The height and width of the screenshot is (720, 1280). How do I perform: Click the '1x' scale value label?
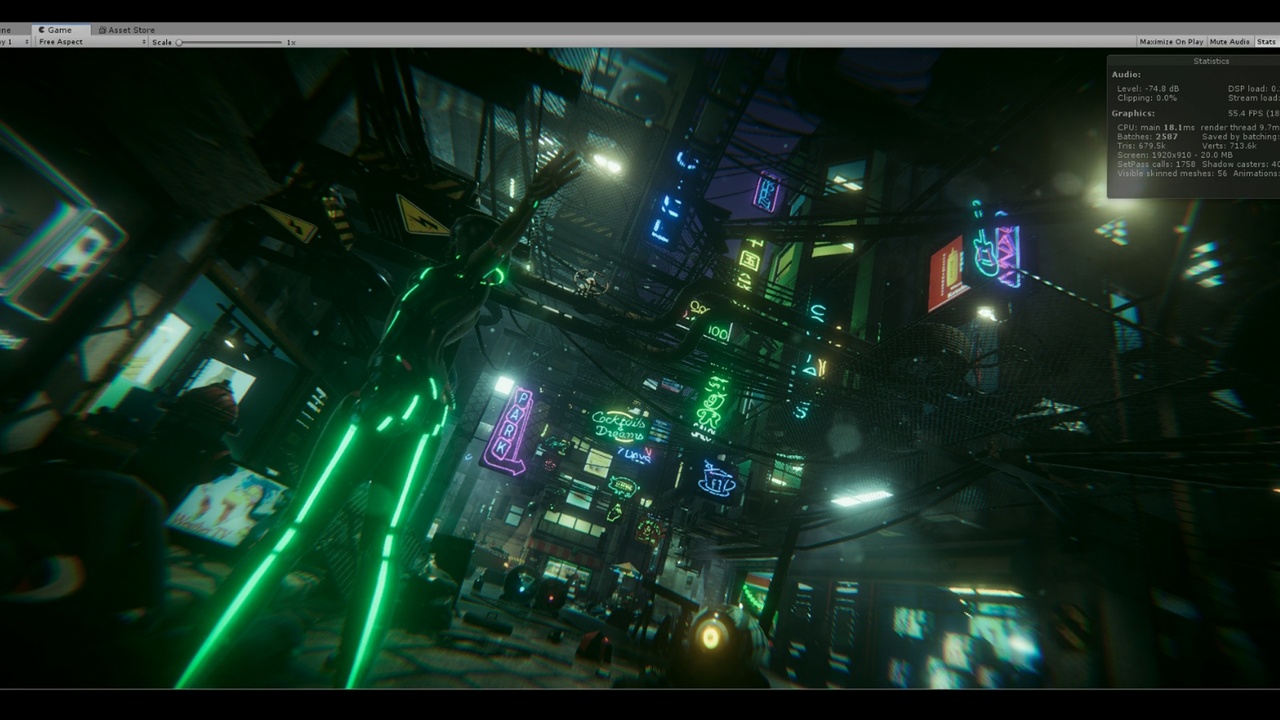(x=291, y=42)
